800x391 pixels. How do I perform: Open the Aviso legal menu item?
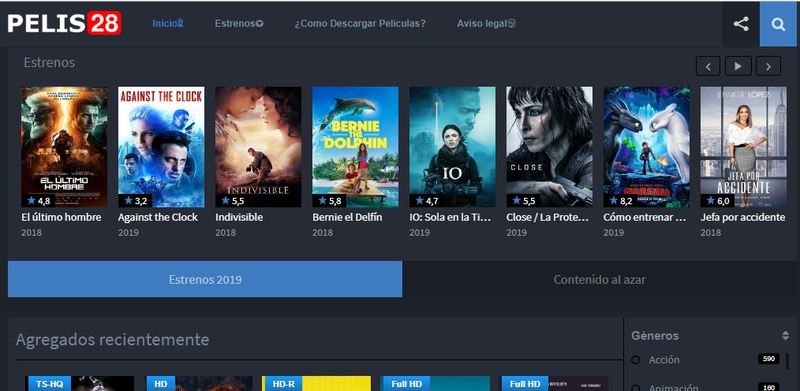pyautogui.click(x=486, y=23)
